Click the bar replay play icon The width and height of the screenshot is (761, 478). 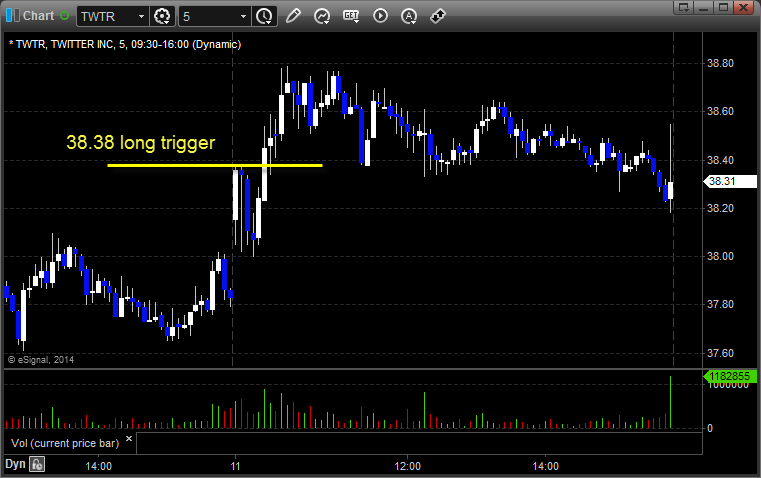(x=380, y=16)
